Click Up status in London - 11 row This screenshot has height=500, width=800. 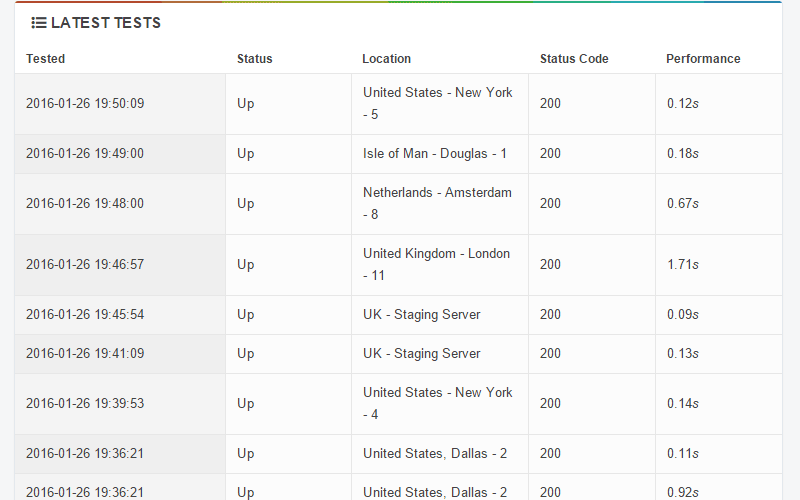pos(245,265)
